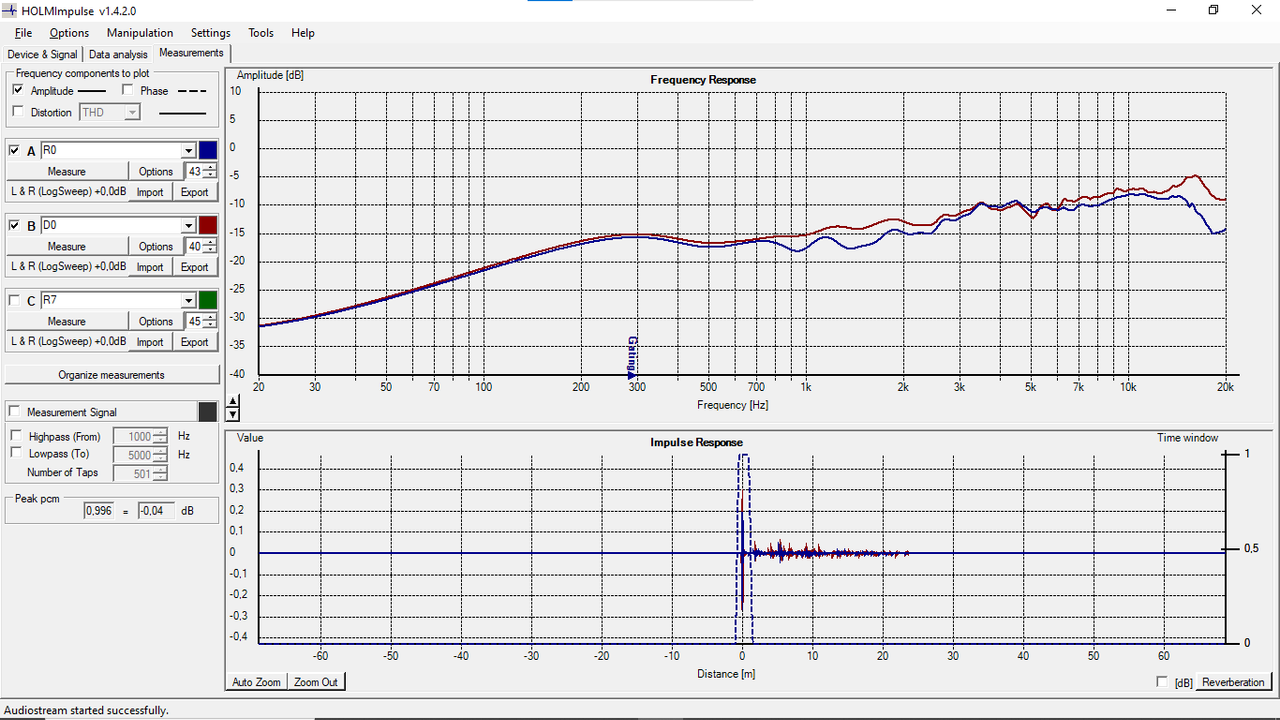This screenshot has height=720, width=1280.
Task: Open the Manipulation menu
Action: tap(140, 33)
